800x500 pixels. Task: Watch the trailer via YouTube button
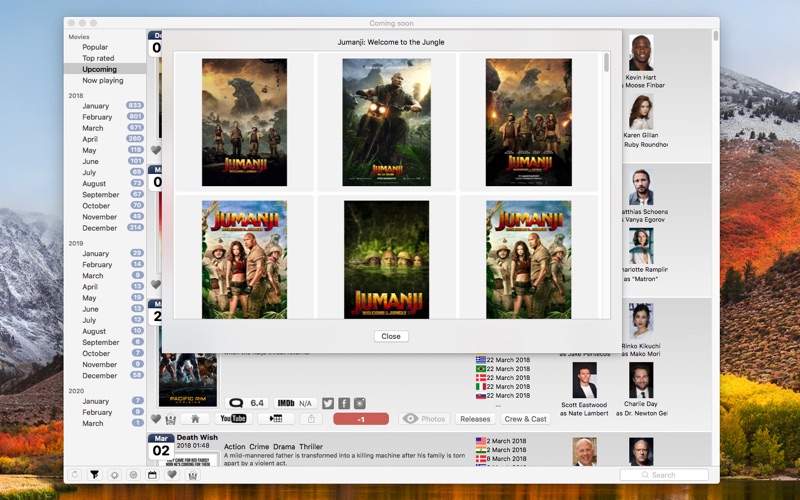[233, 419]
